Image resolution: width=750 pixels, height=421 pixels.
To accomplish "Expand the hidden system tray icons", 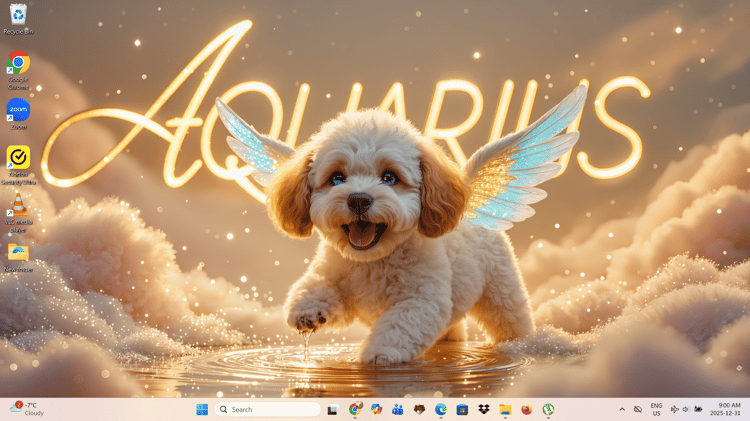I will (x=622, y=410).
